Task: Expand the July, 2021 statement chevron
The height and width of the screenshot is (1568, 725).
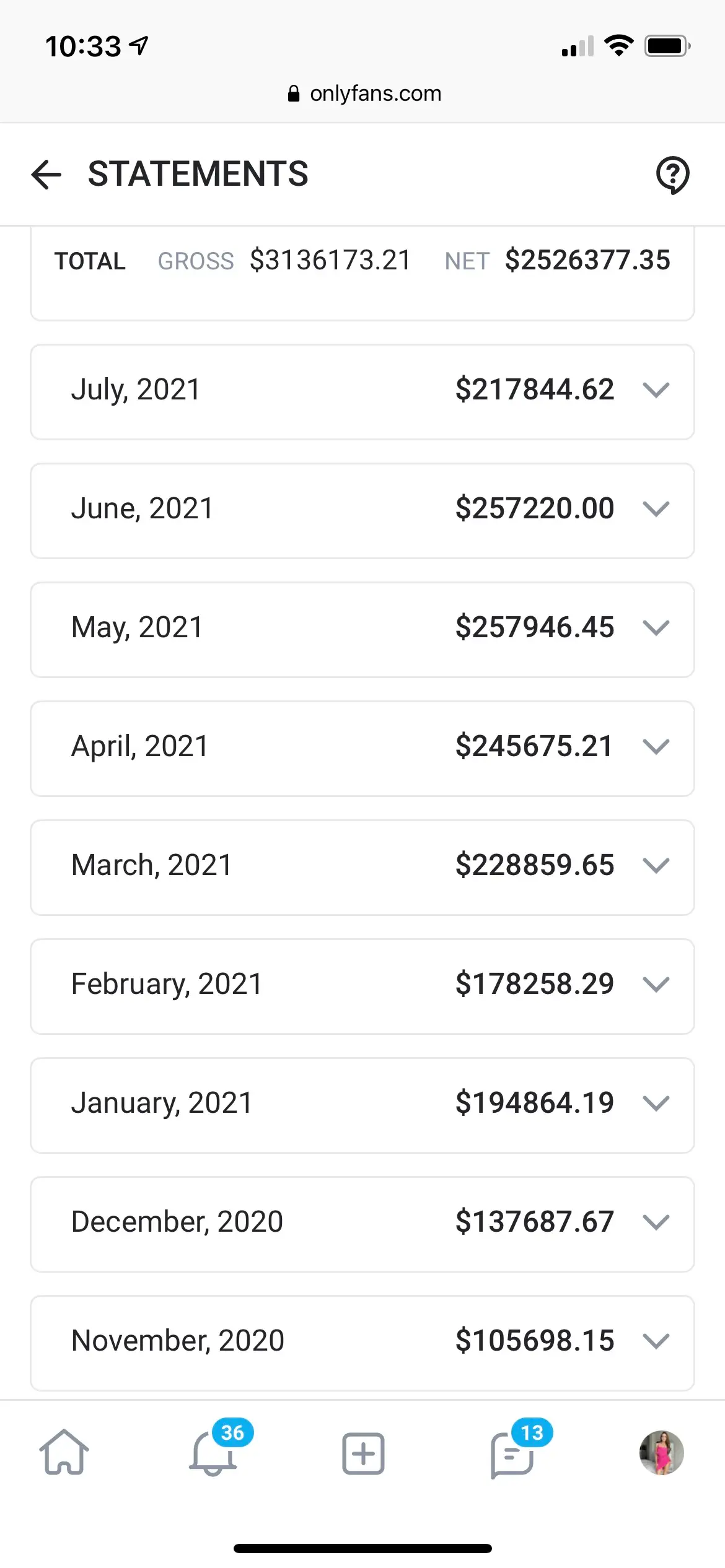Action: tap(656, 390)
